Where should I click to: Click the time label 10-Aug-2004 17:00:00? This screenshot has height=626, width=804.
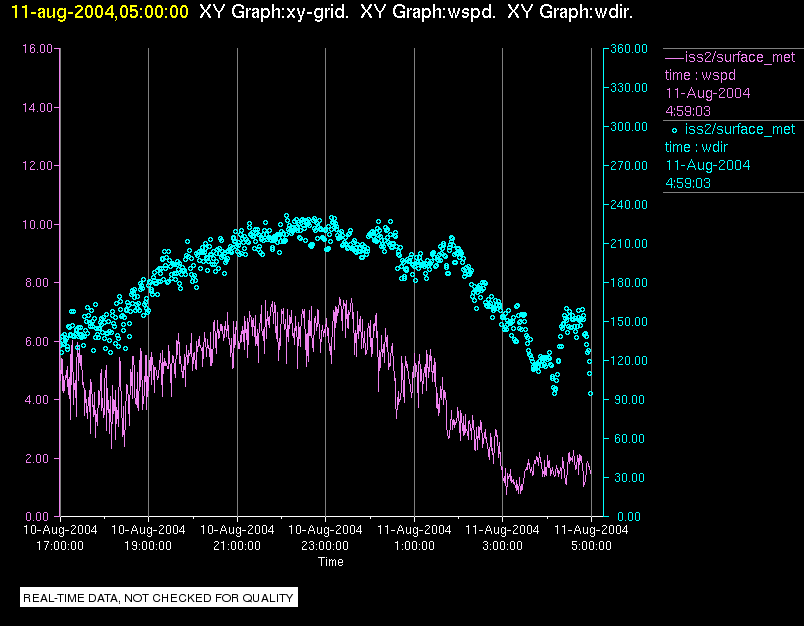[x=60, y=537]
